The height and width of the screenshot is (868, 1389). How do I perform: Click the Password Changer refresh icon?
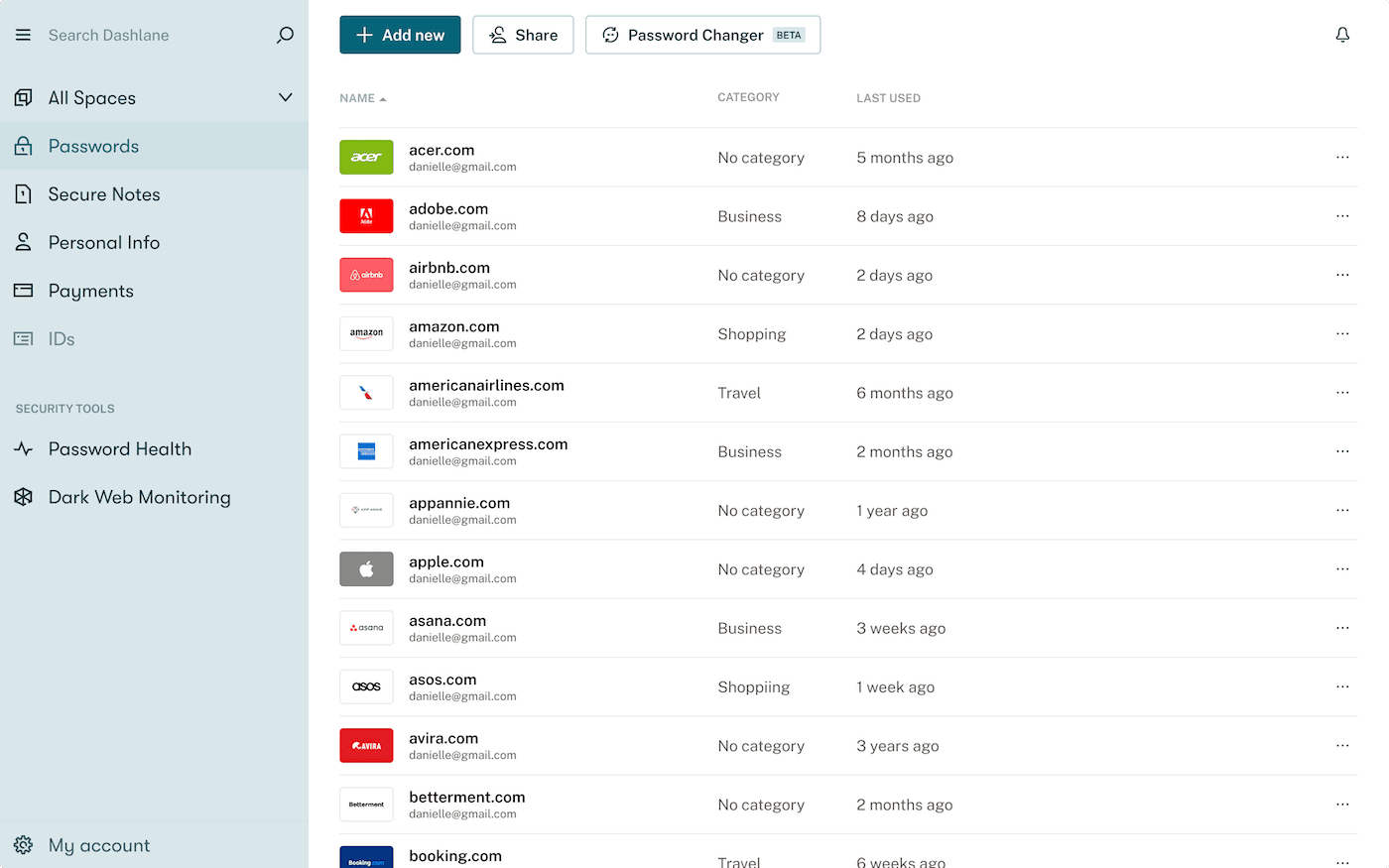(611, 35)
